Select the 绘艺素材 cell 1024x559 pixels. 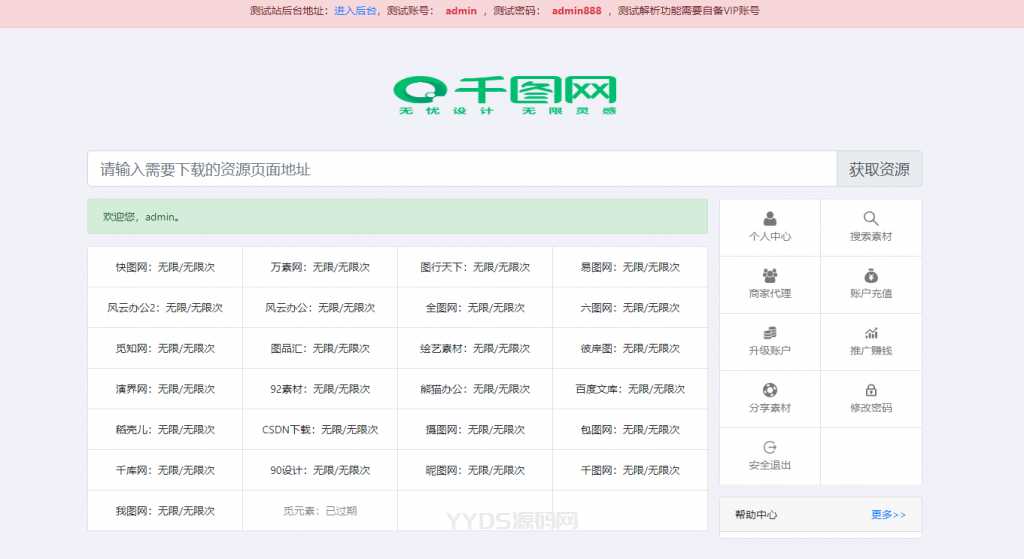click(475, 349)
